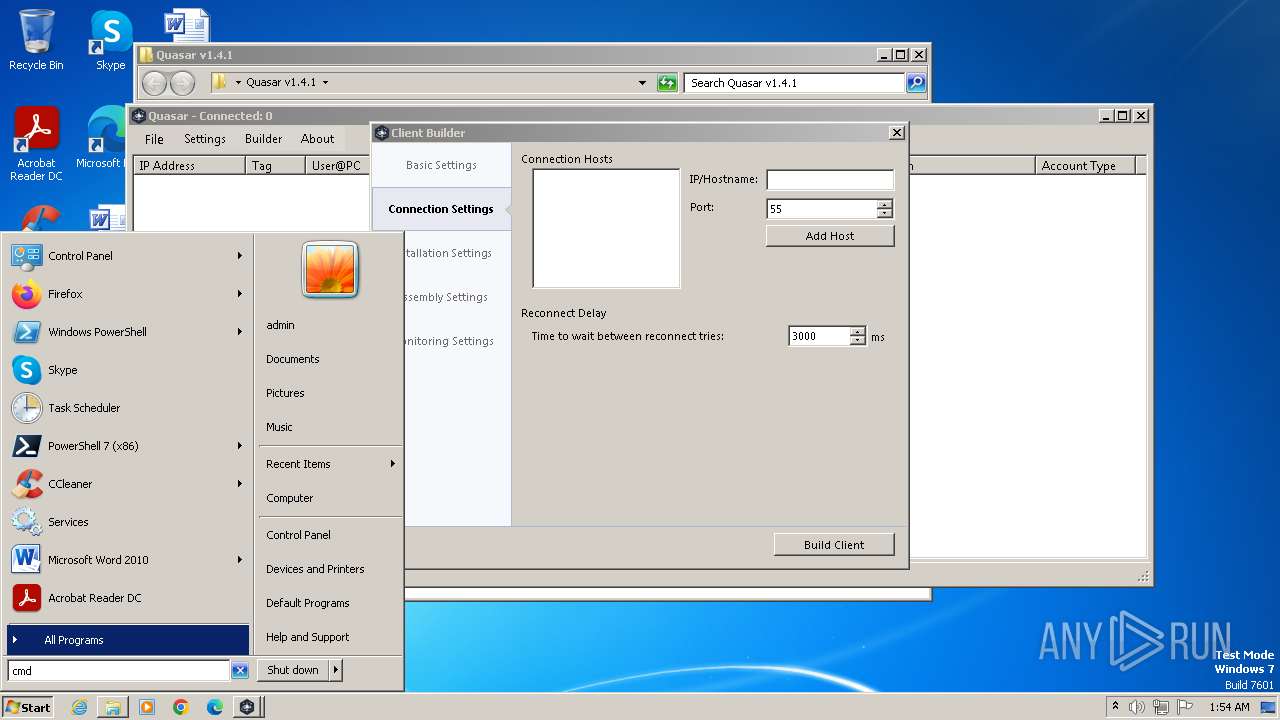Open Skype desktop shortcut

(110, 40)
